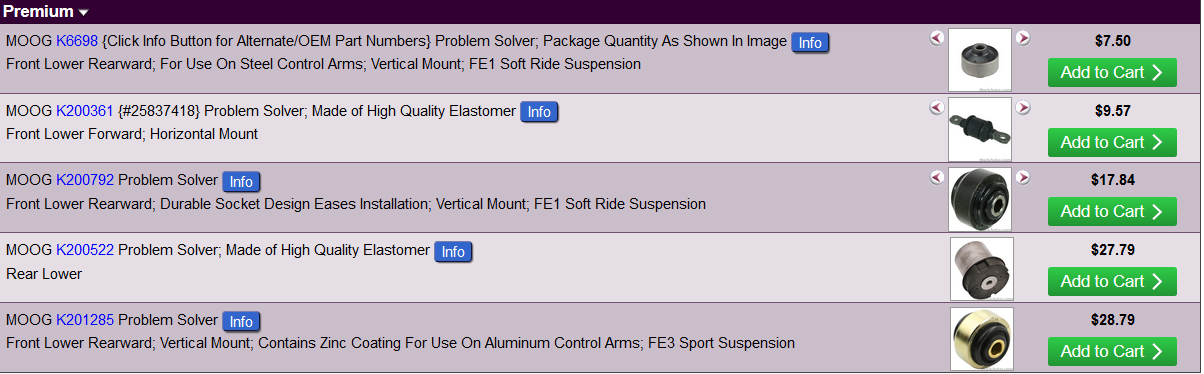
Task: Open part number K200522 link
Action: coord(85,250)
